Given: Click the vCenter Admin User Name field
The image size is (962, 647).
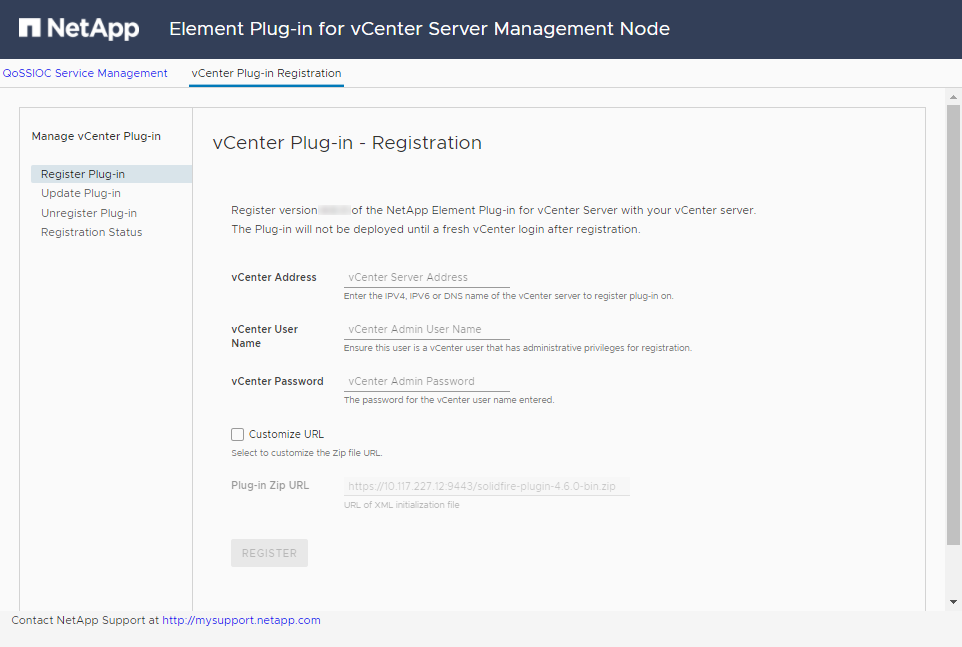Looking at the screenshot, I should 427,329.
